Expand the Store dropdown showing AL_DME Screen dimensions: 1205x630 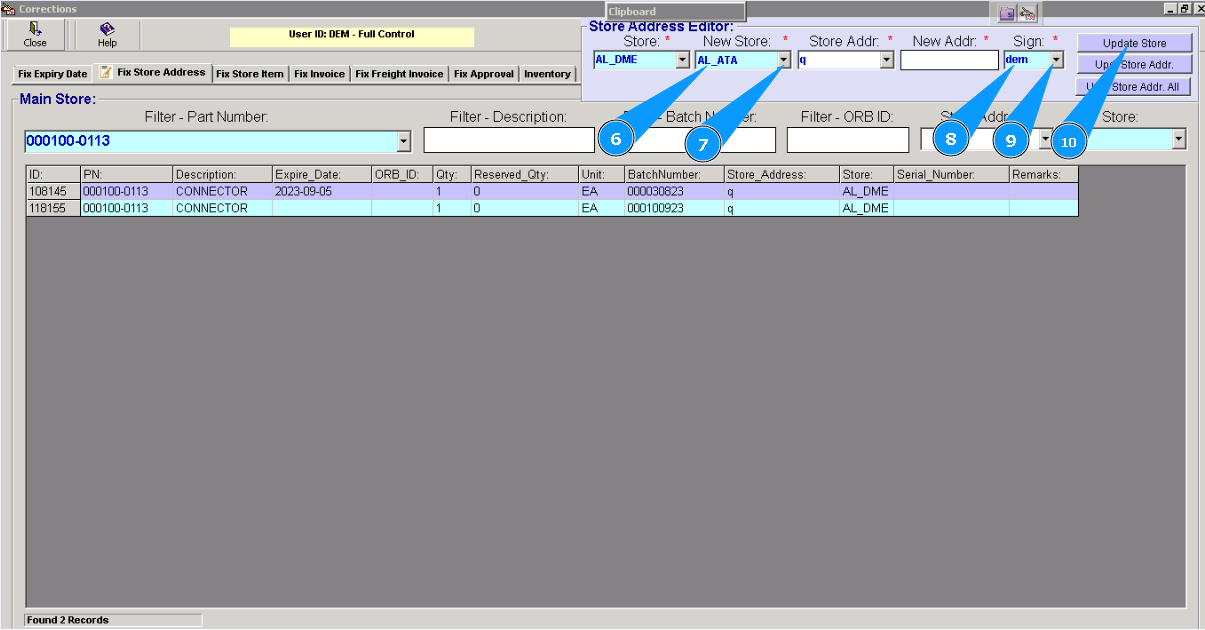tap(683, 60)
